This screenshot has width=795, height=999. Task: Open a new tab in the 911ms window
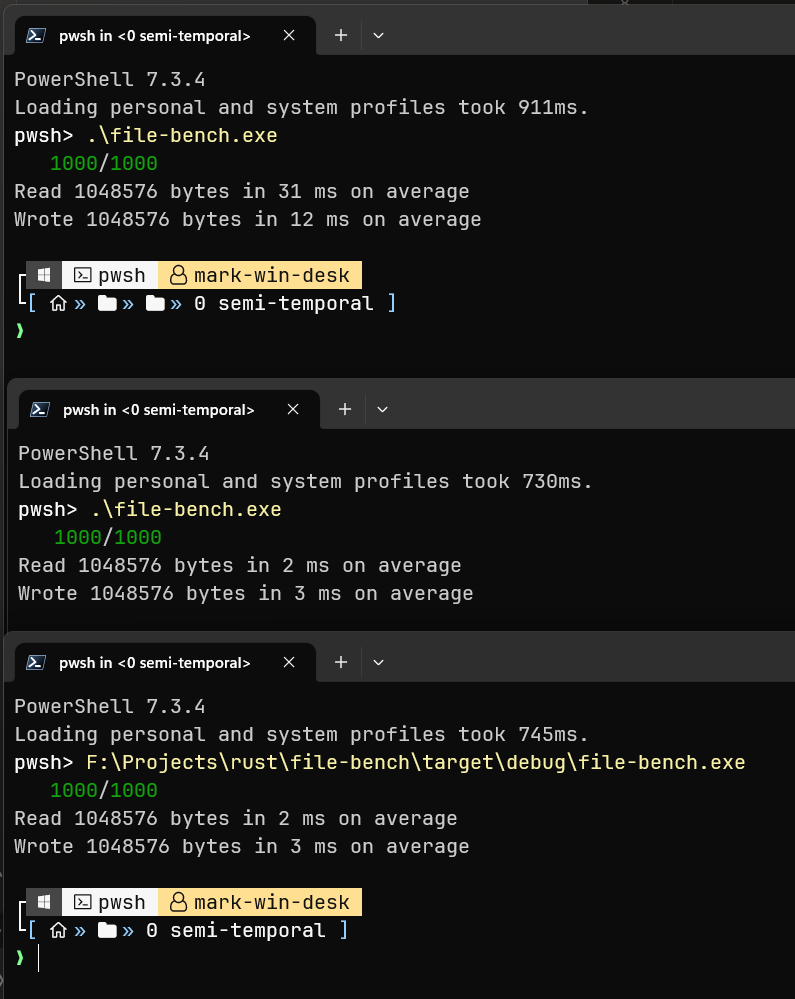pos(341,36)
